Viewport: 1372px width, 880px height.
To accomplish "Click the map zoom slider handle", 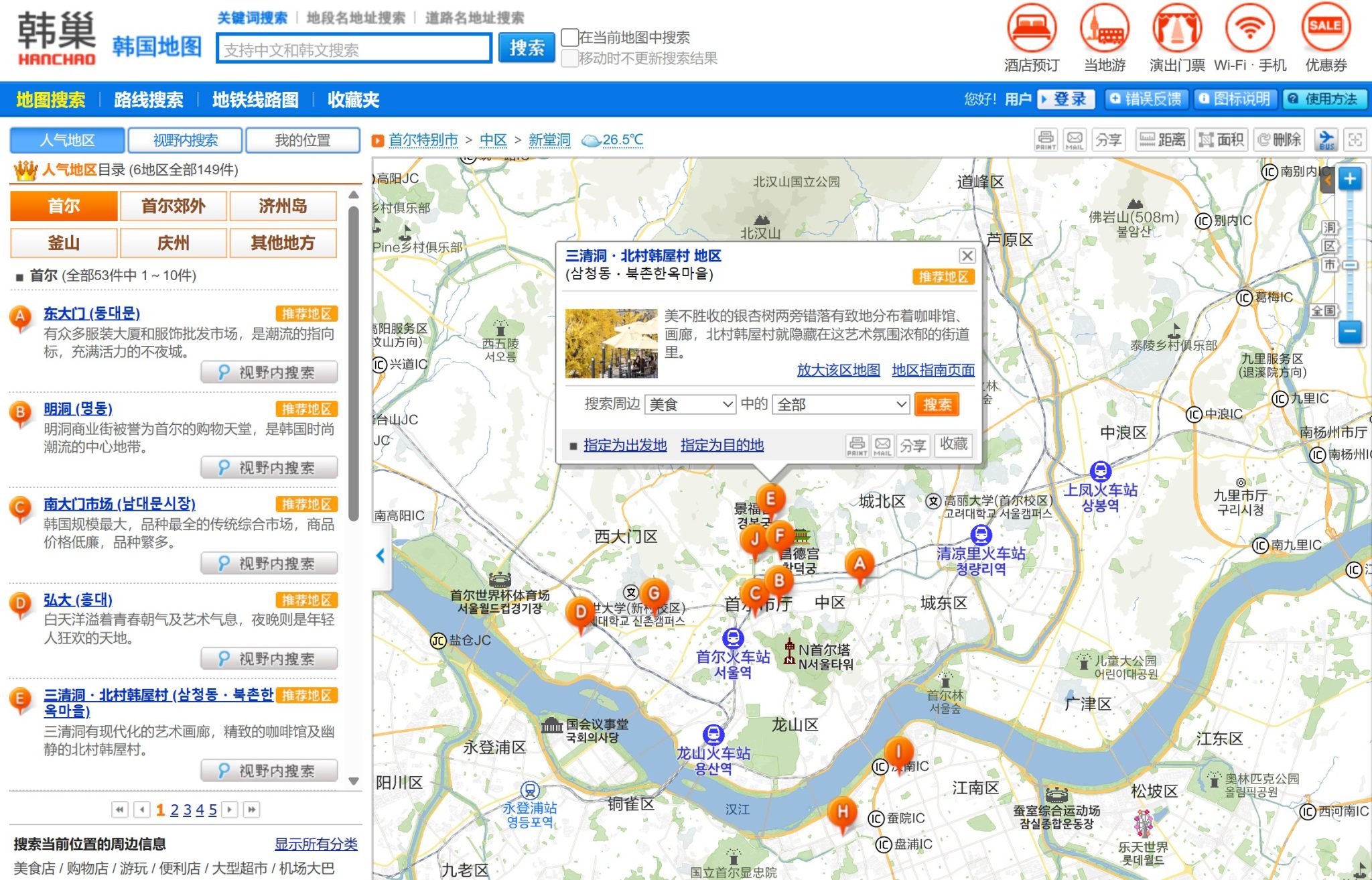I will point(1350,265).
